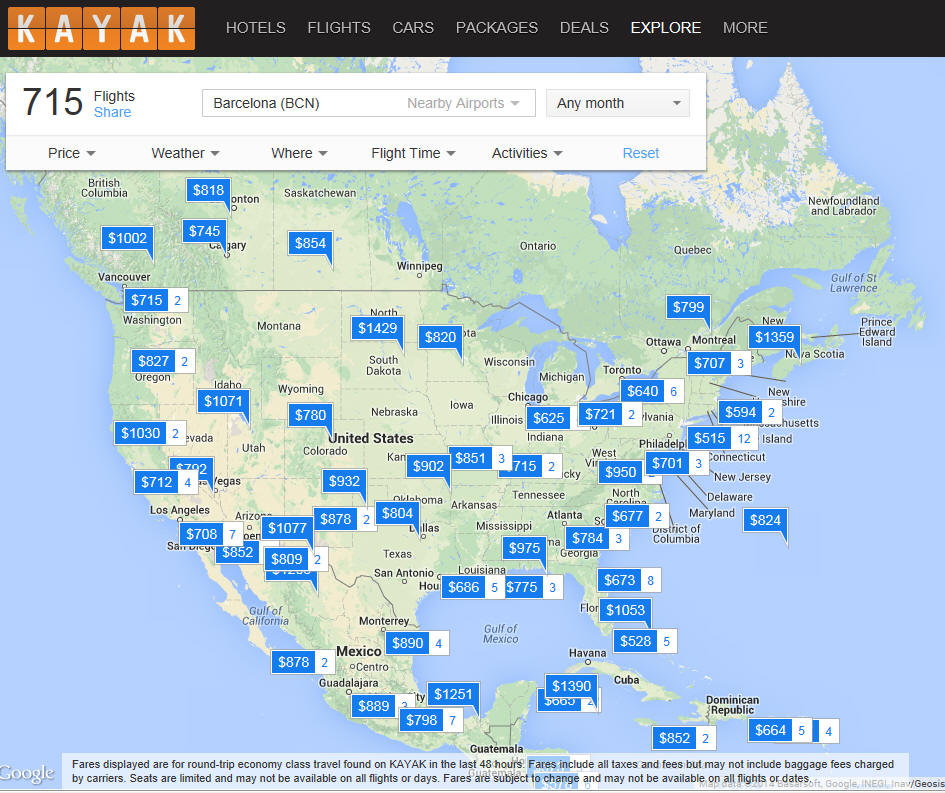Click the $1390 fare near Cuba
The width and height of the screenshot is (945, 793).
click(571, 686)
